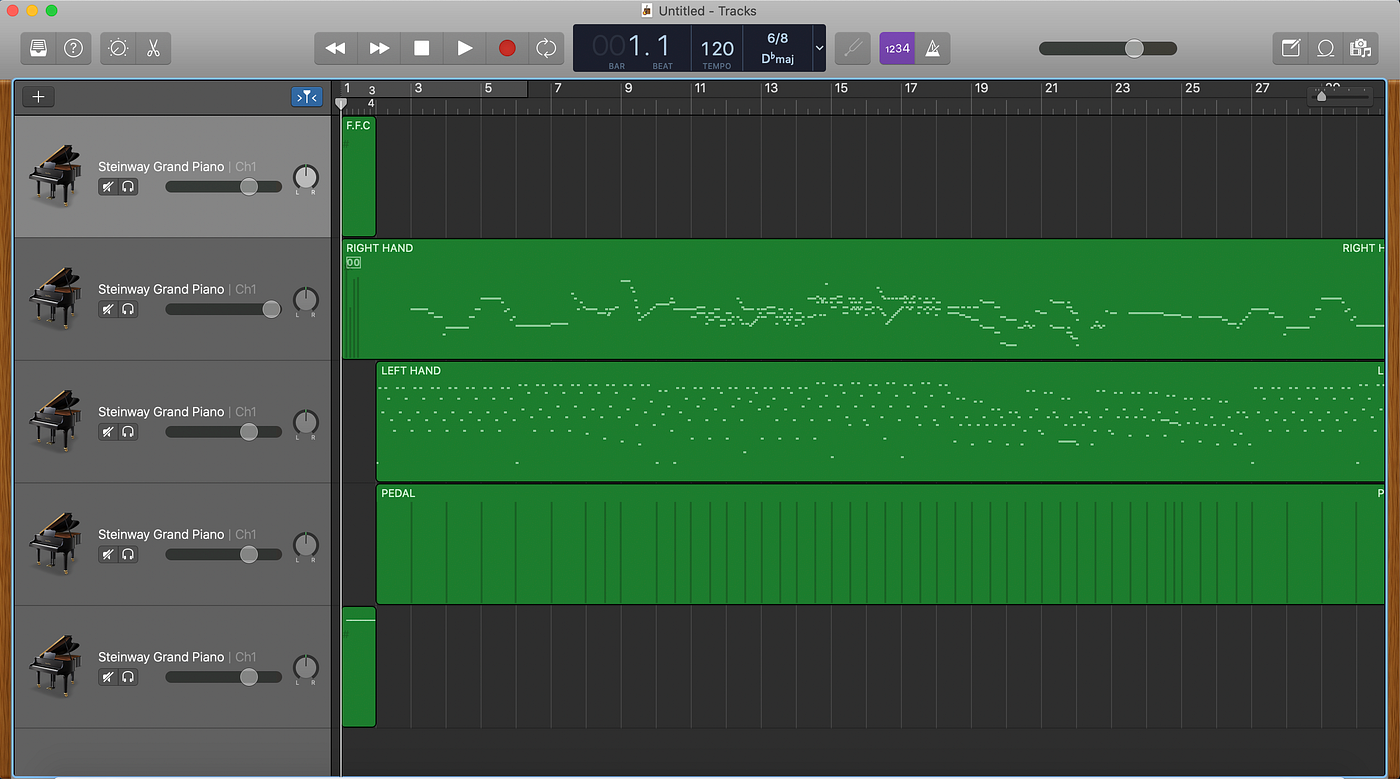
Task: Open the LCD display mode dropdown arrow
Action: click(820, 48)
